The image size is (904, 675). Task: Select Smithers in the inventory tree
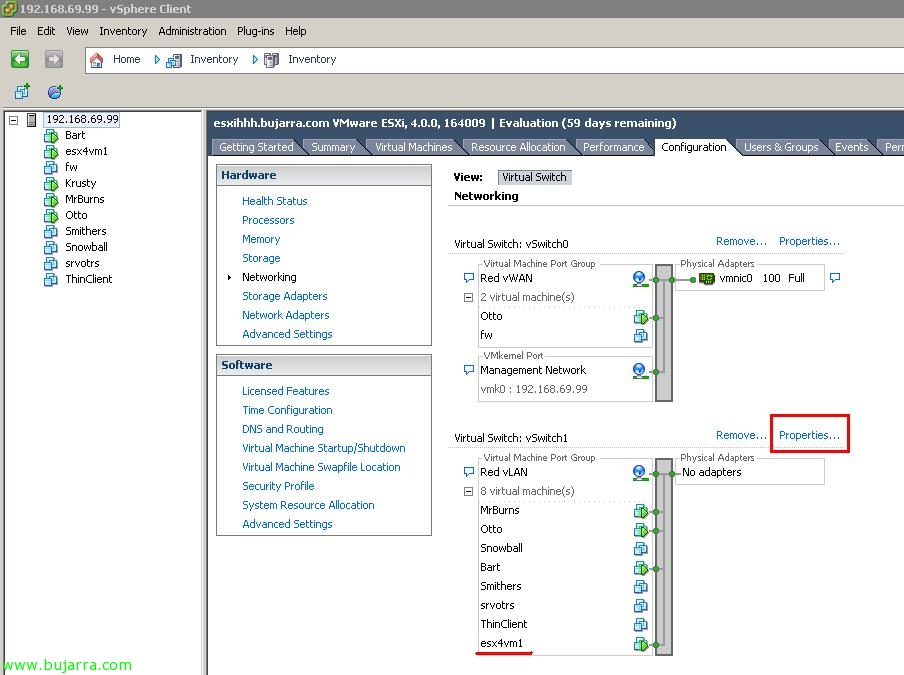(x=86, y=231)
